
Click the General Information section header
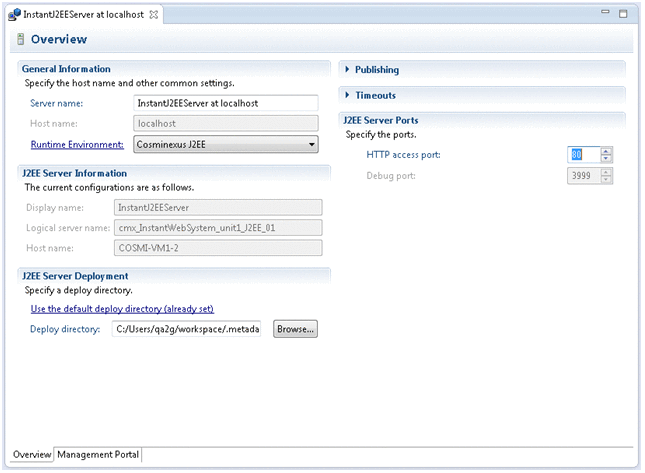[66, 69]
